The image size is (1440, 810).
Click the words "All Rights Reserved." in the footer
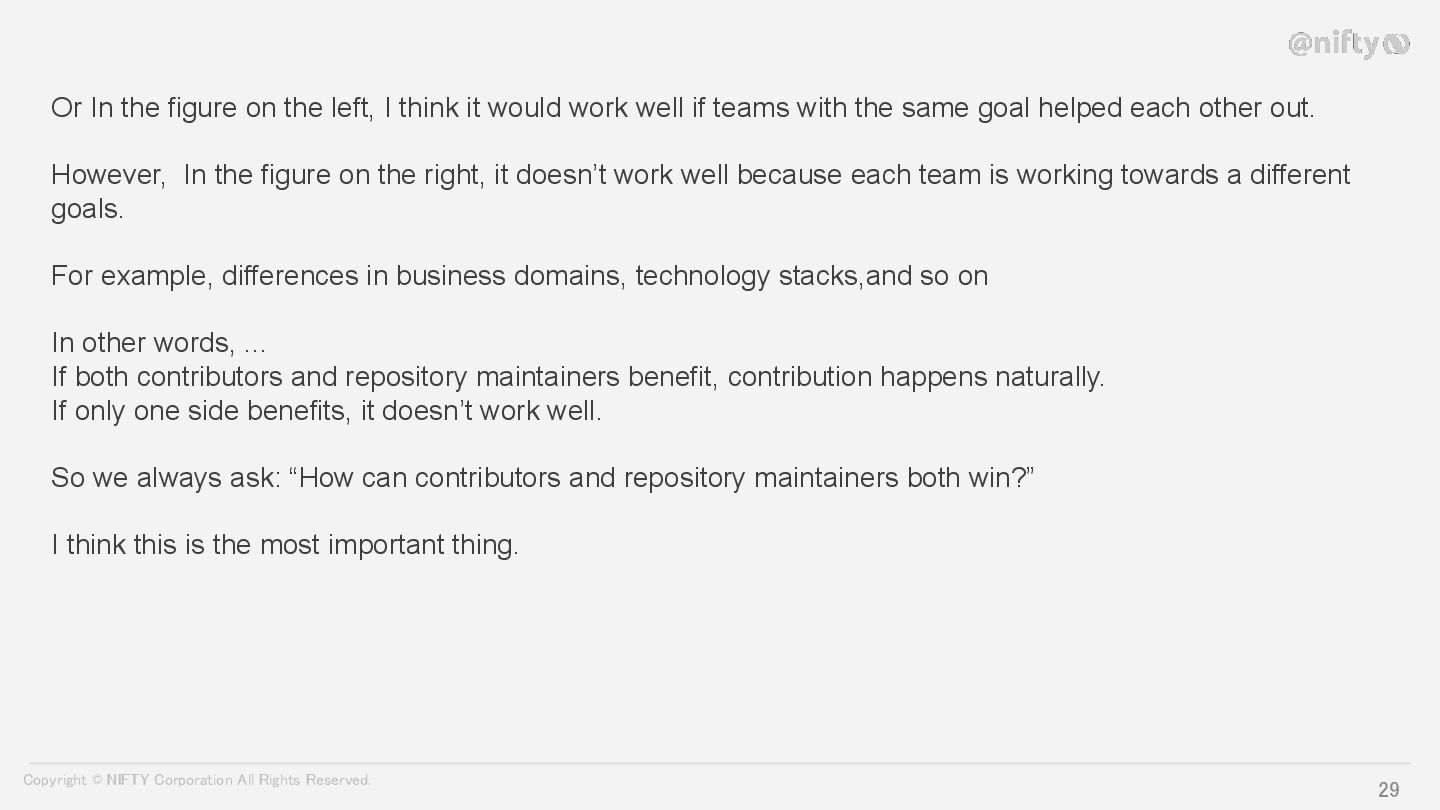point(304,780)
